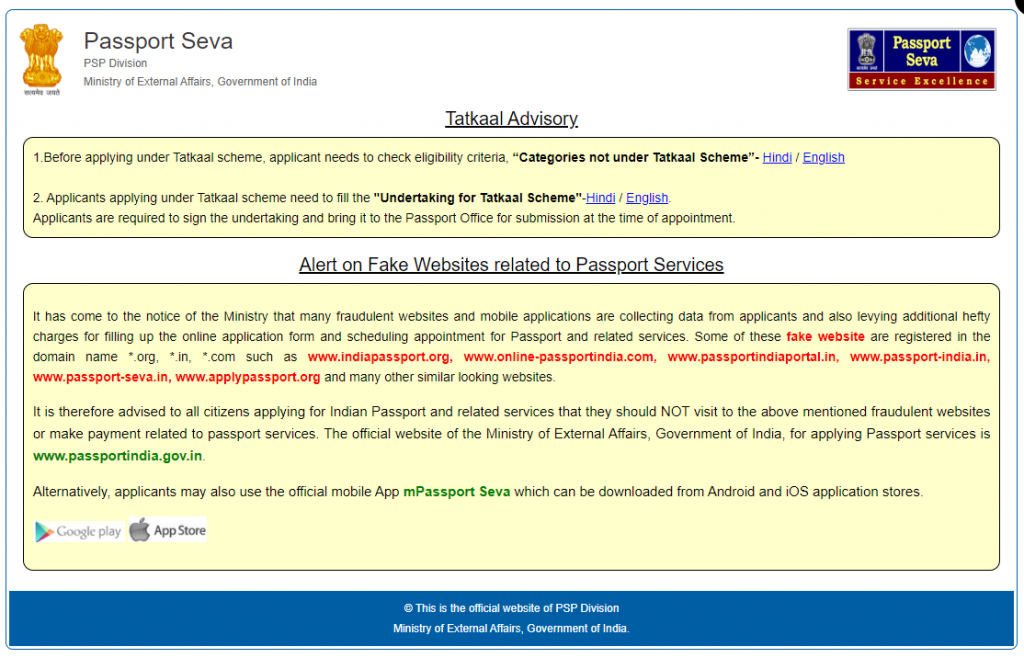Click footer 'official website of PSP Division' line

[511, 608]
